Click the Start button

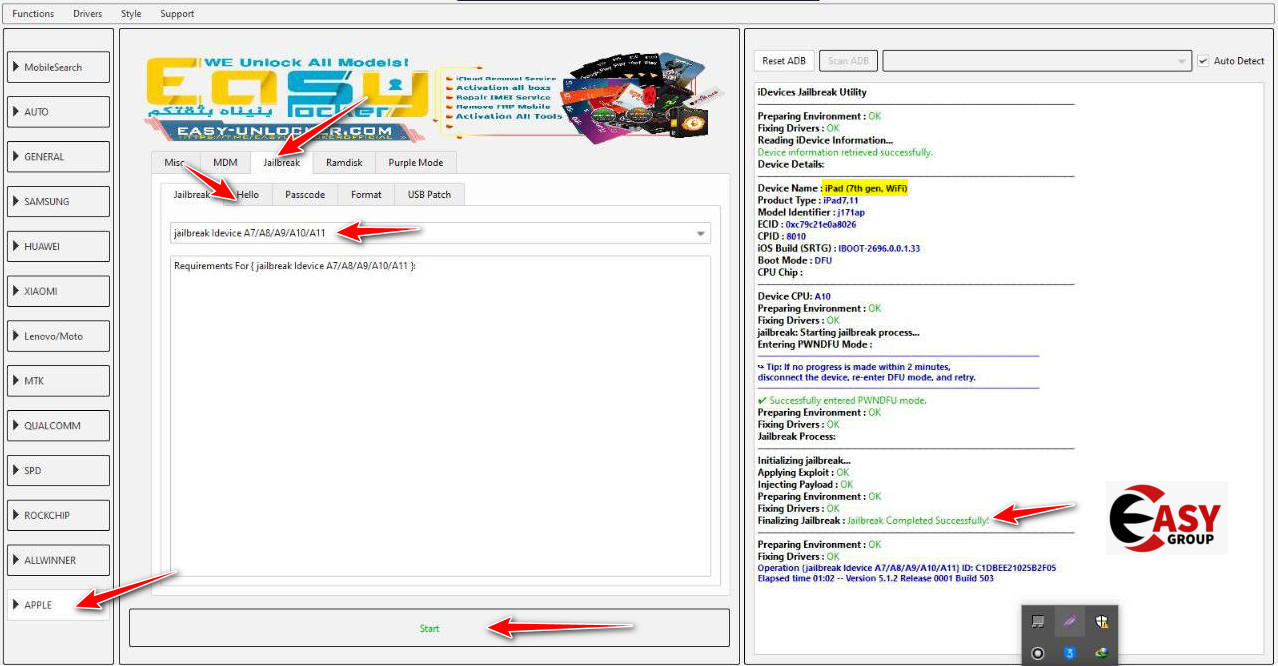pyautogui.click(x=429, y=628)
